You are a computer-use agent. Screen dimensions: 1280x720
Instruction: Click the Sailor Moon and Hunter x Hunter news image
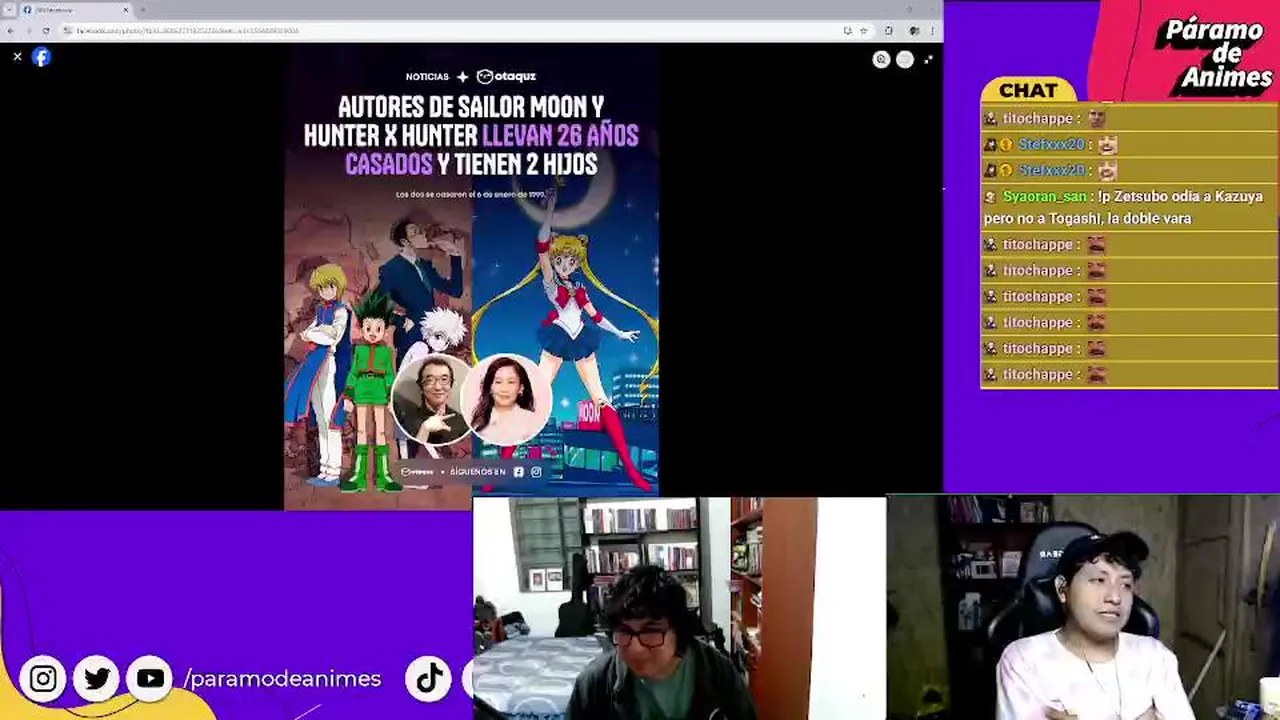tap(471, 276)
